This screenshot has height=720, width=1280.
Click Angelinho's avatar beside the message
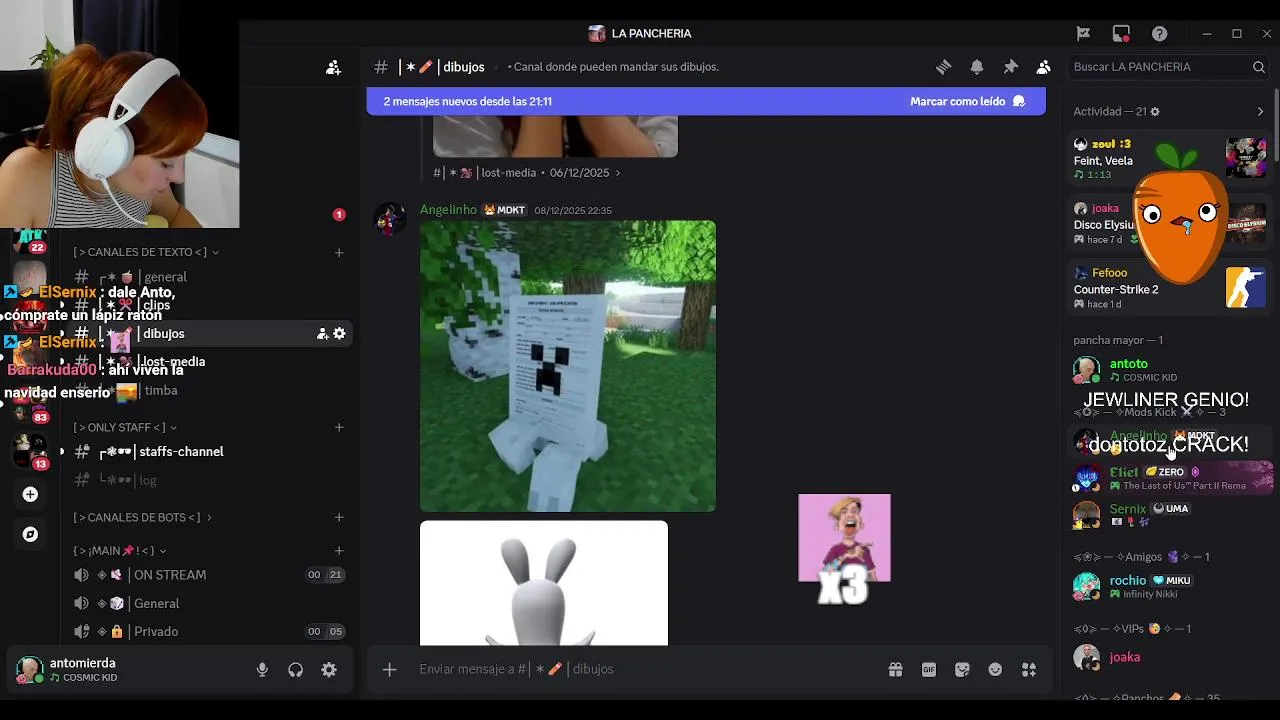(x=390, y=218)
